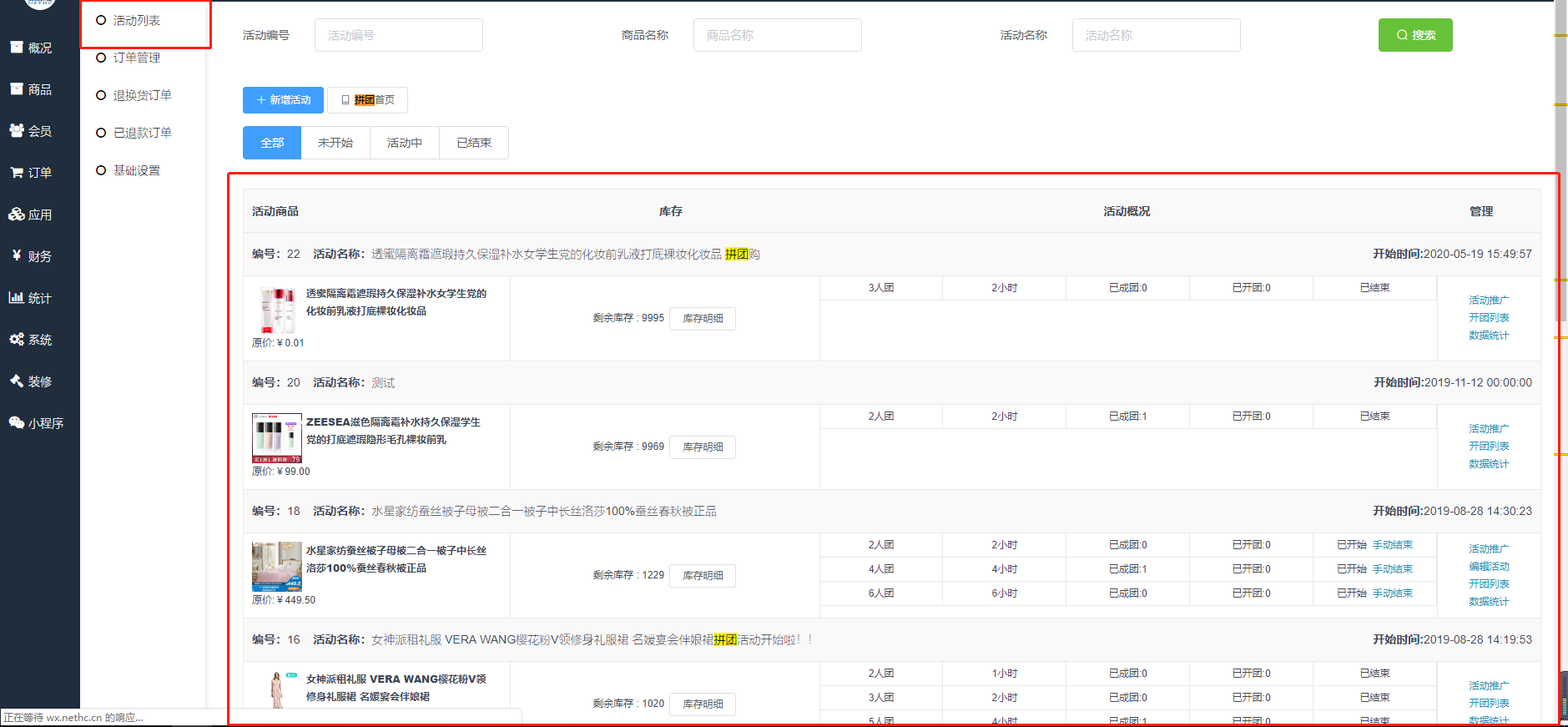Click activity 18 name text 水星家纺蚕丝被
Image resolution: width=1568 pixels, height=727 pixels.
tap(544, 512)
